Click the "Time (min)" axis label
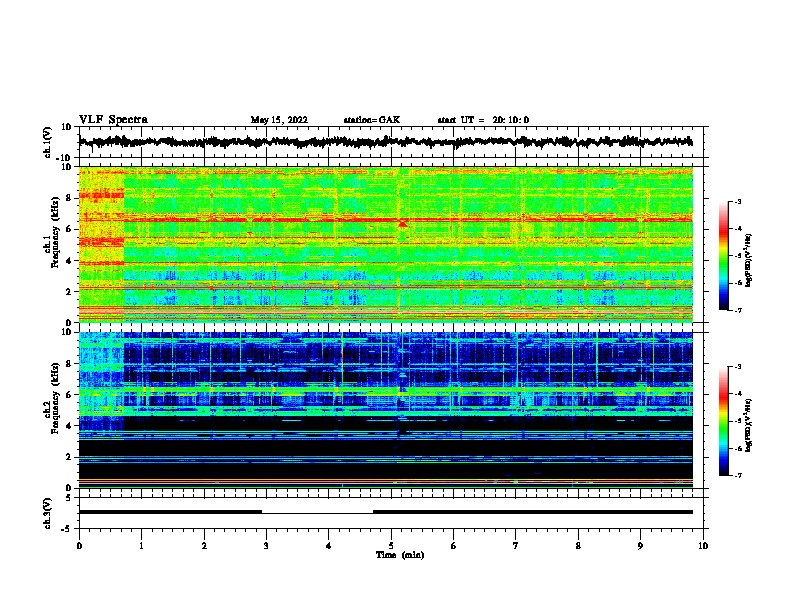Viewport: 792px width, 612px height. point(400,555)
